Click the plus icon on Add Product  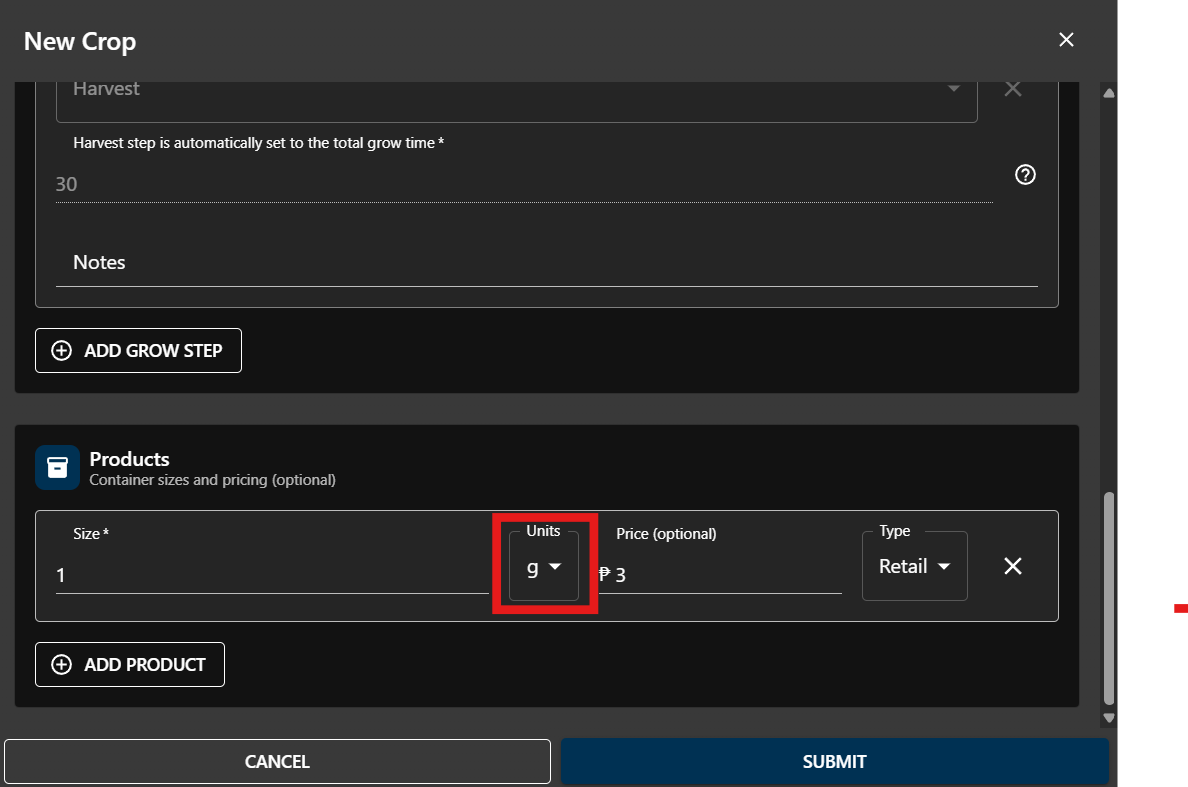(61, 664)
